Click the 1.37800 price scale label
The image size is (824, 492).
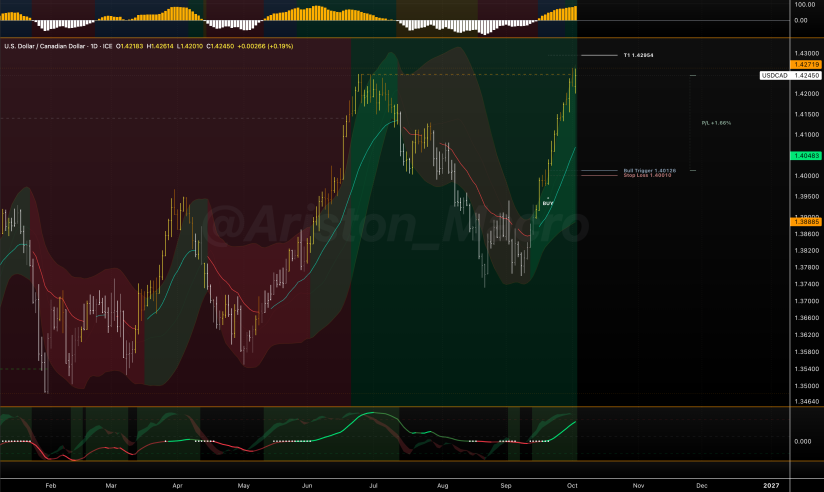(x=807, y=268)
